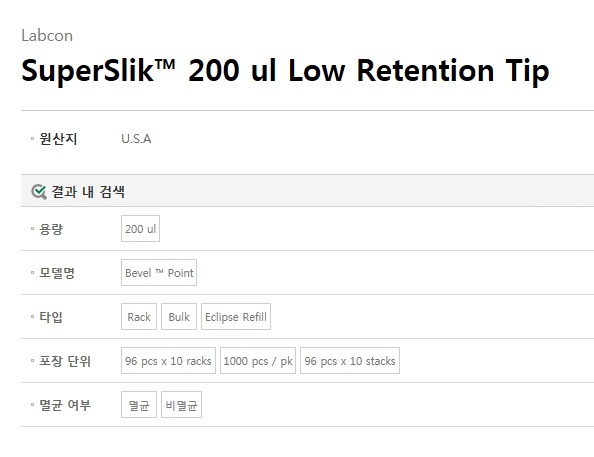Click the 포장 단위 row label
The image size is (594, 457).
pos(65,361)
